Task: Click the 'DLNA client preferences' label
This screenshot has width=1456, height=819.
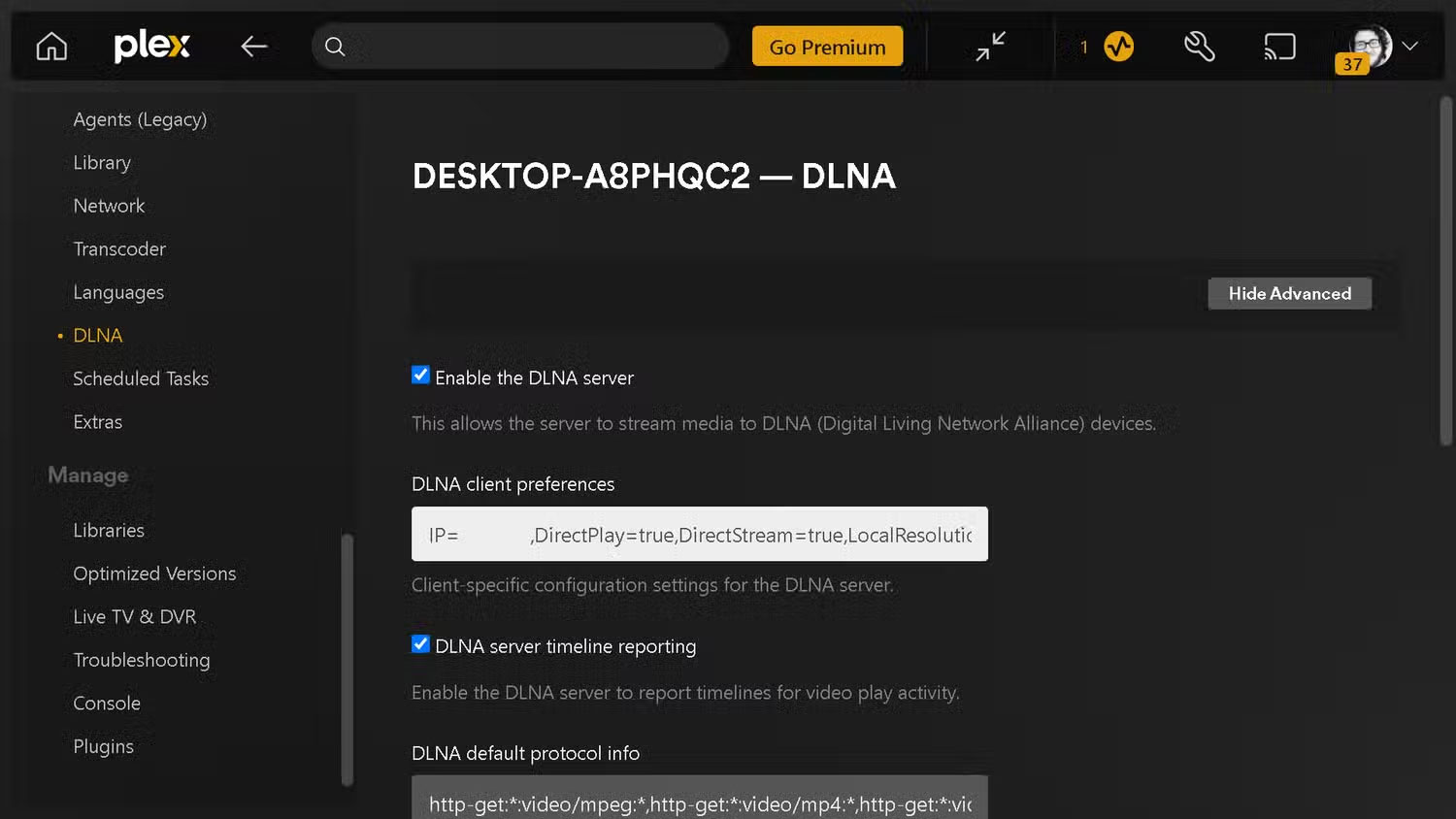Action: click(x=513, y=484)
